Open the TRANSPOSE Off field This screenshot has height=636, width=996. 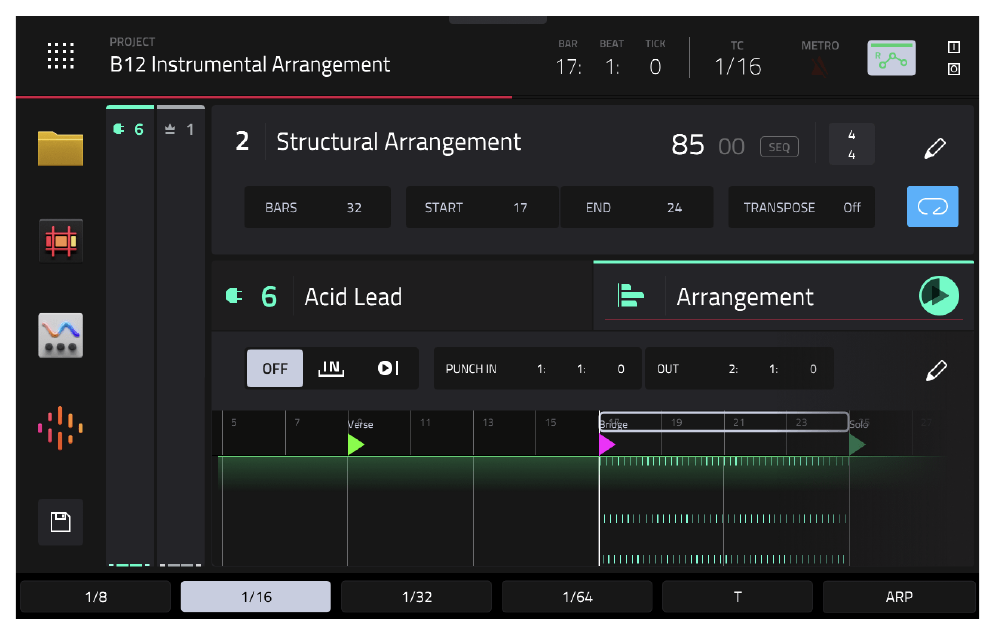point(801,207)
